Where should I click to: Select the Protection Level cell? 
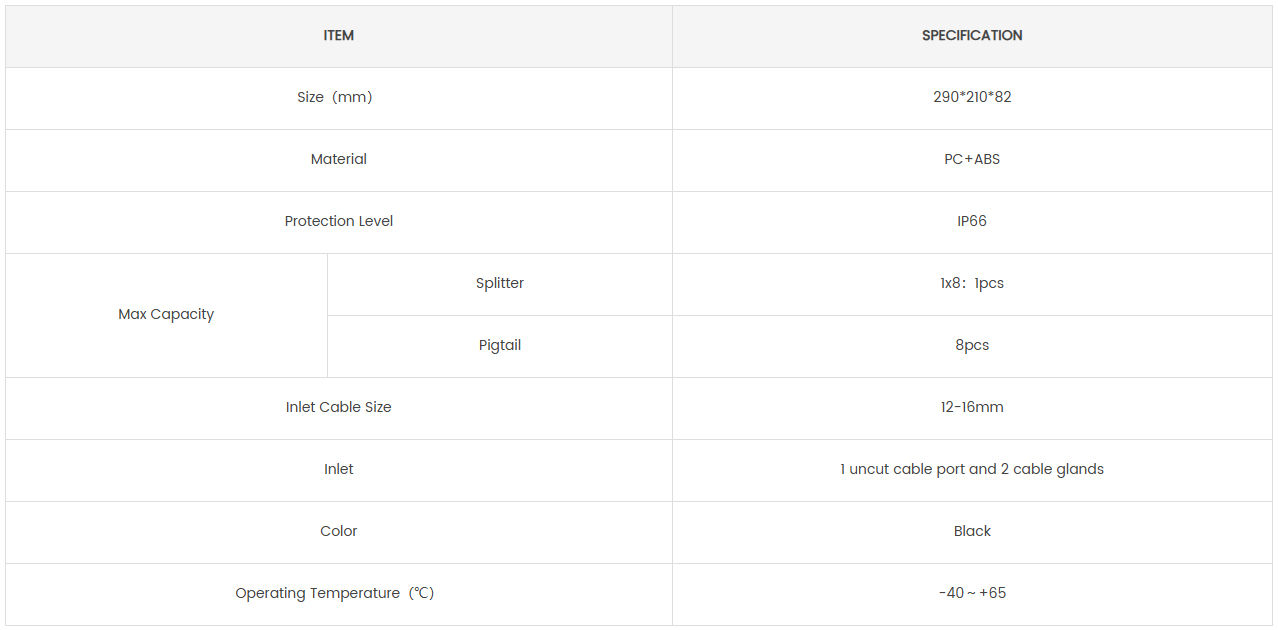(338, 222)
